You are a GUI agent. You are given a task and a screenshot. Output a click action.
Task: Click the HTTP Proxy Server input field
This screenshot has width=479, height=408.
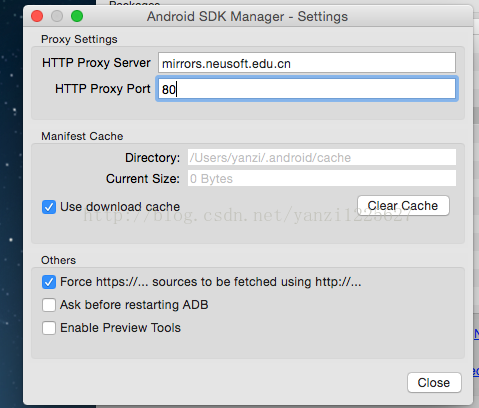[307, 63]
